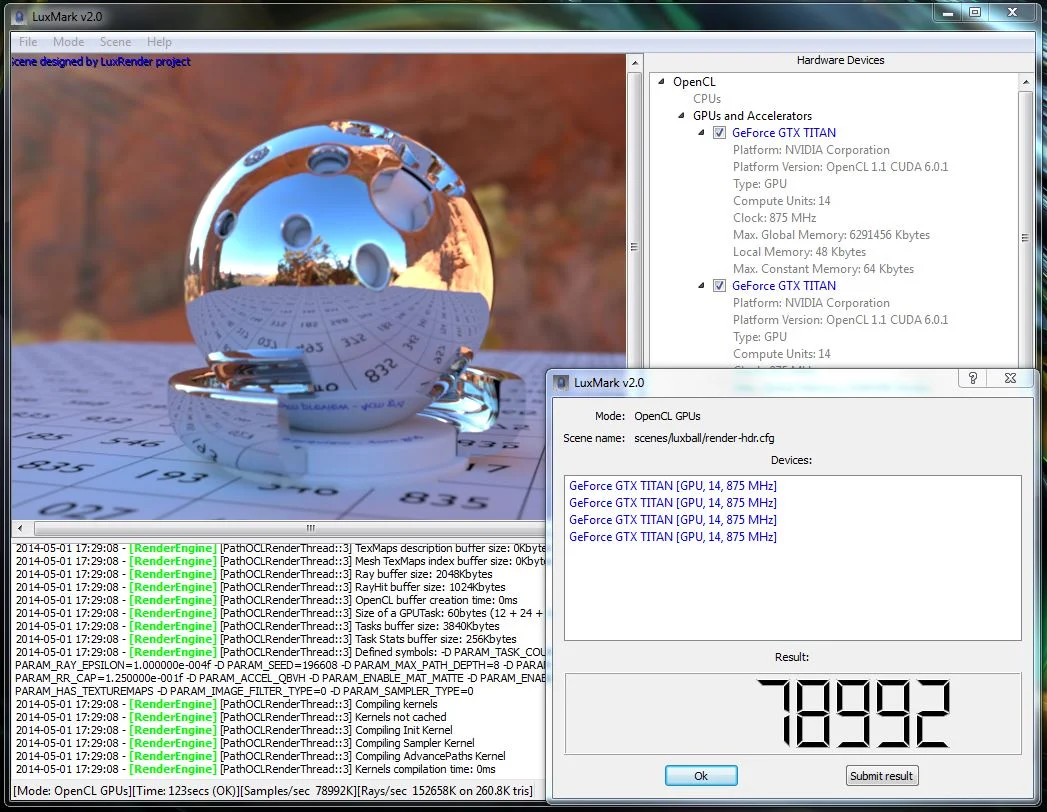The image size is (1047, 812).
Task: Click the LuxMark icon in result dialog title
Action: point(562,383)
